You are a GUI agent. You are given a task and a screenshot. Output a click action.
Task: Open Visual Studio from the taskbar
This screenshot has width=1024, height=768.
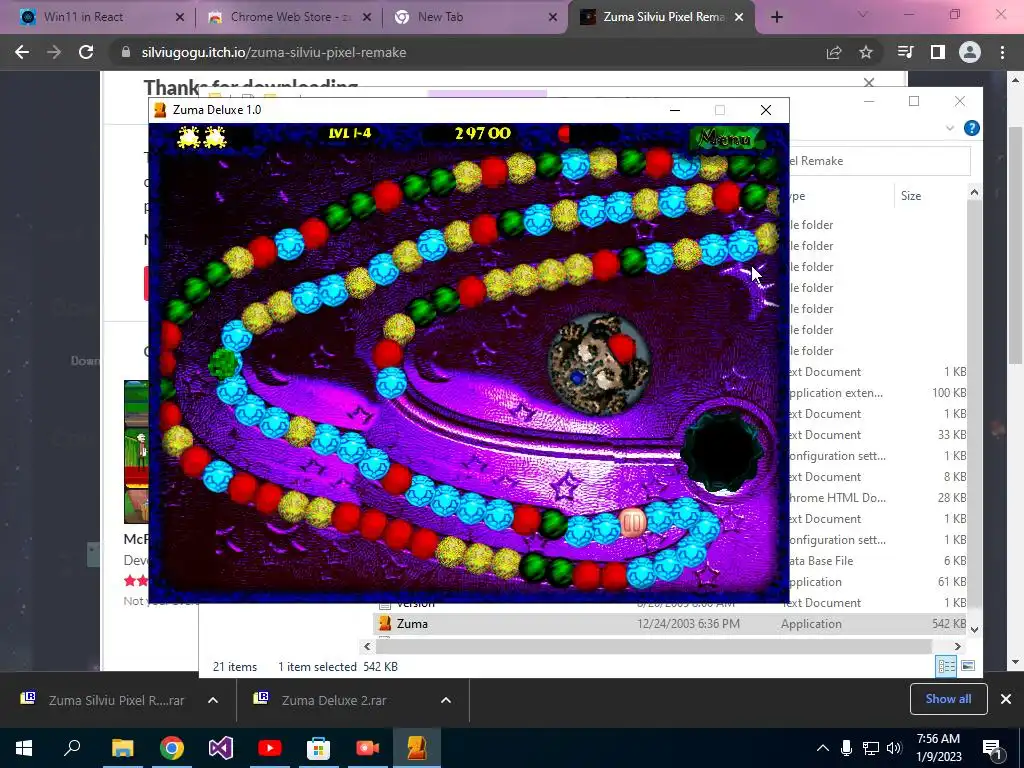[221, 748]
